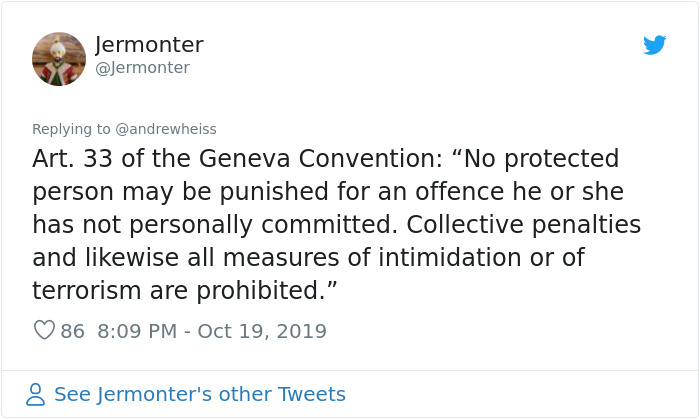The image size is (700, 419).
Task: Open Jermonter's profile avatar picture
Action: pos(58,58)
